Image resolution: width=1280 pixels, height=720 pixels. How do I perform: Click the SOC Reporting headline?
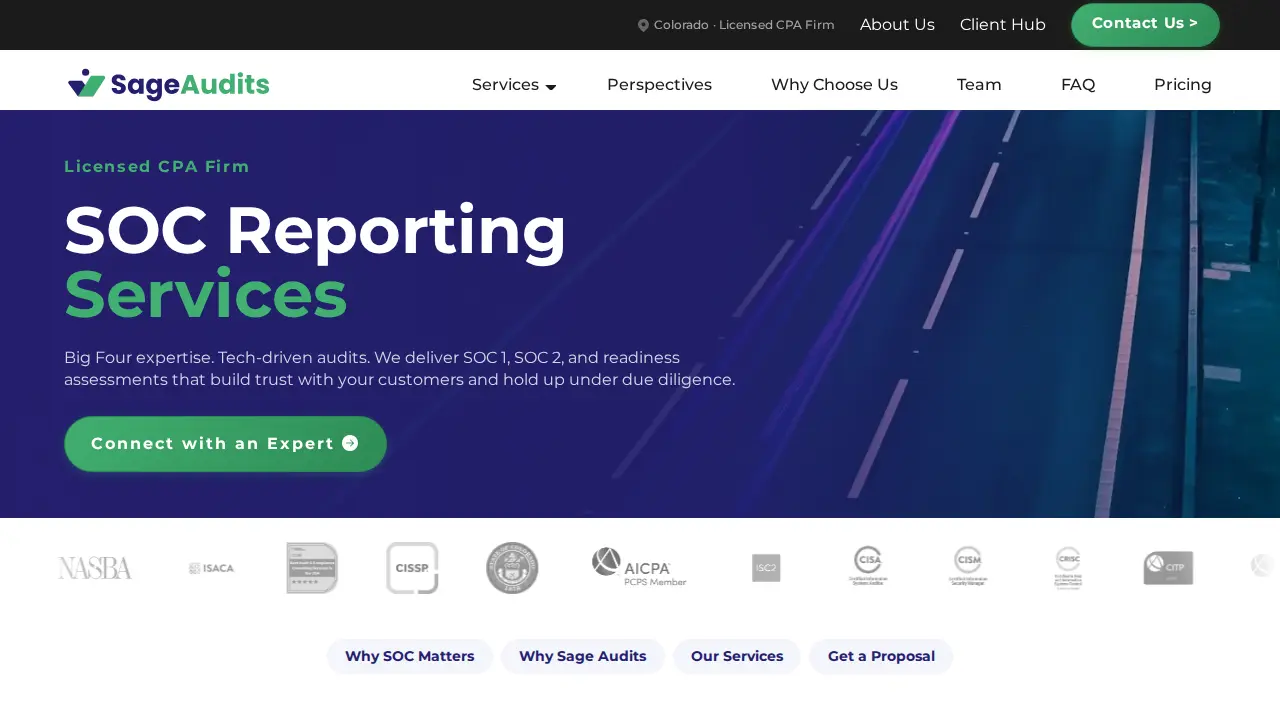[x=315, y=231]
